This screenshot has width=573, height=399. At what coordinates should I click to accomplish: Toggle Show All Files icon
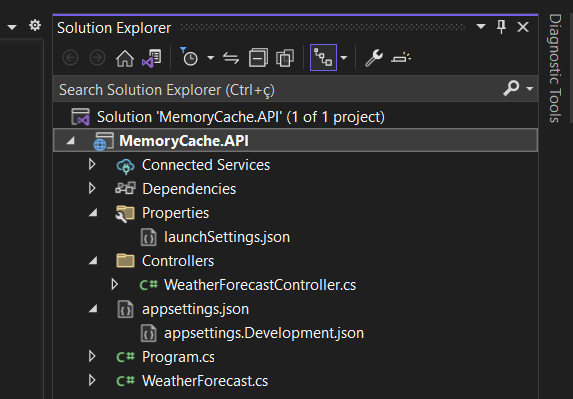click(285, 58)
